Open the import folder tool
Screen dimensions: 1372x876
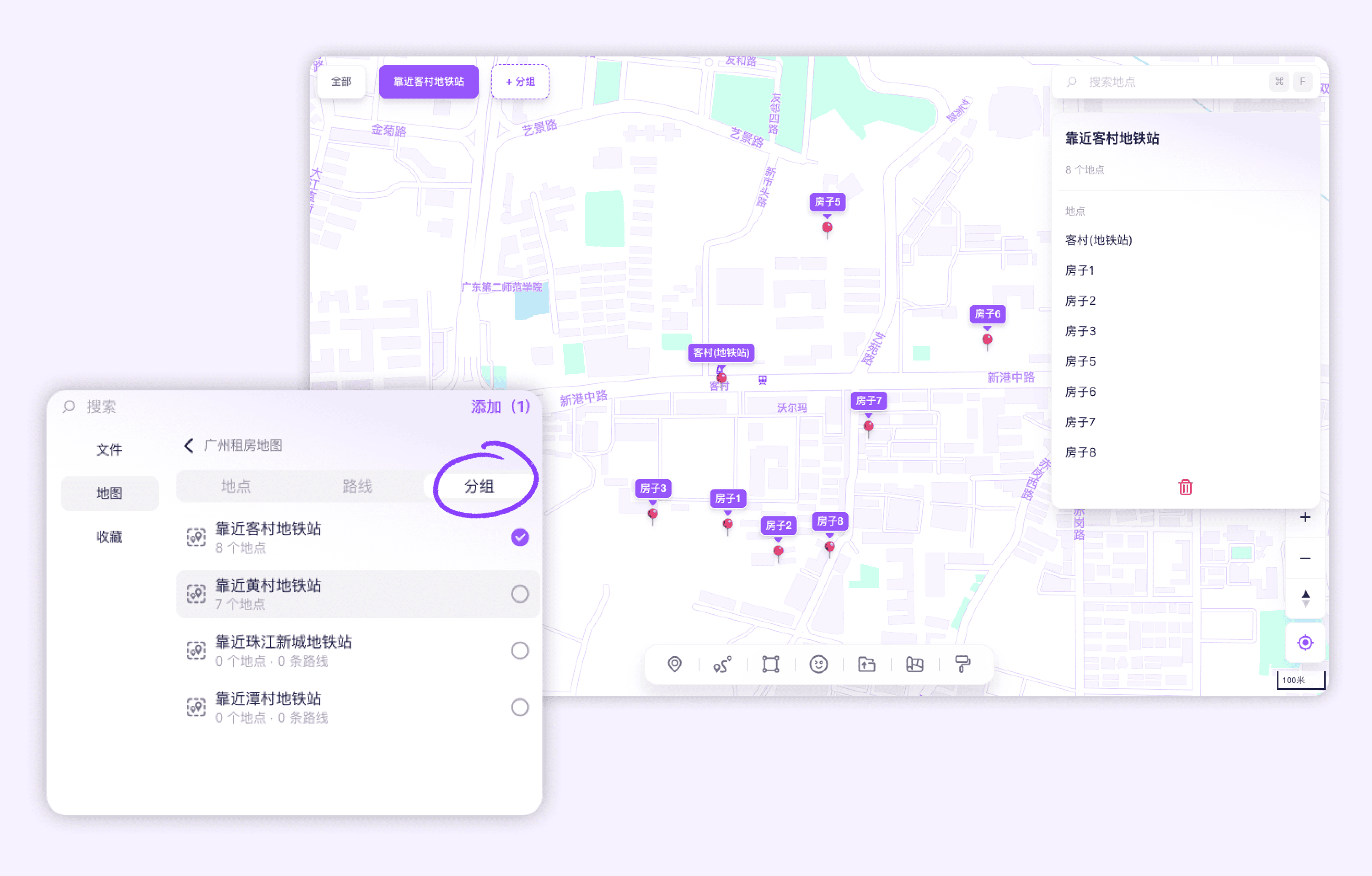[x=867, y=664]
